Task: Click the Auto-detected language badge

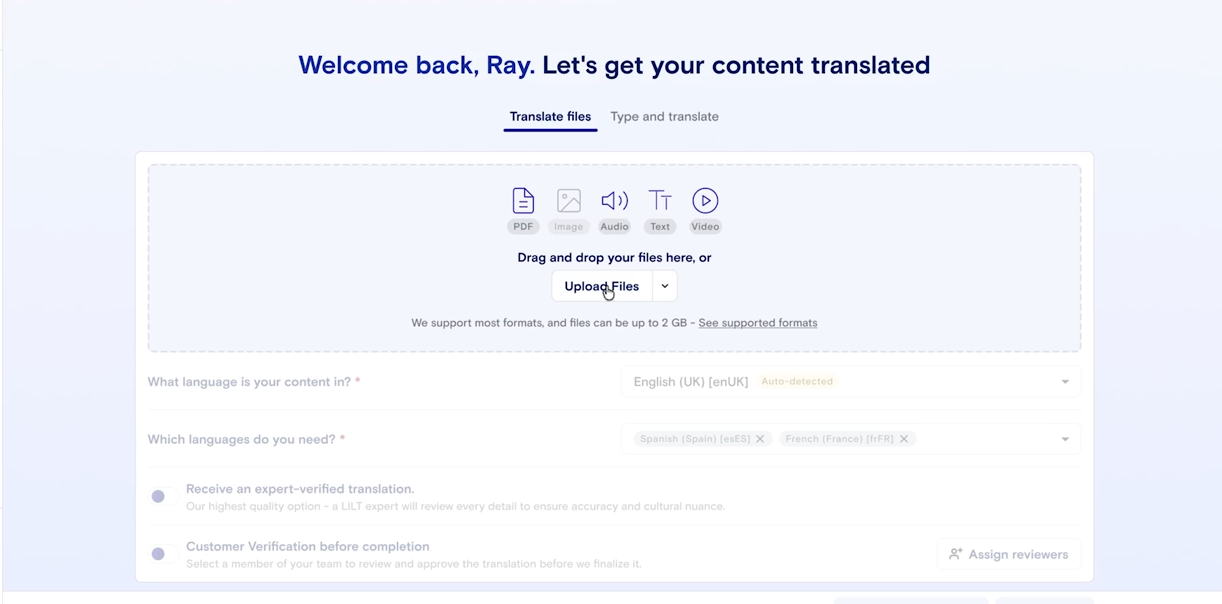Action: [x=797, y=381]
